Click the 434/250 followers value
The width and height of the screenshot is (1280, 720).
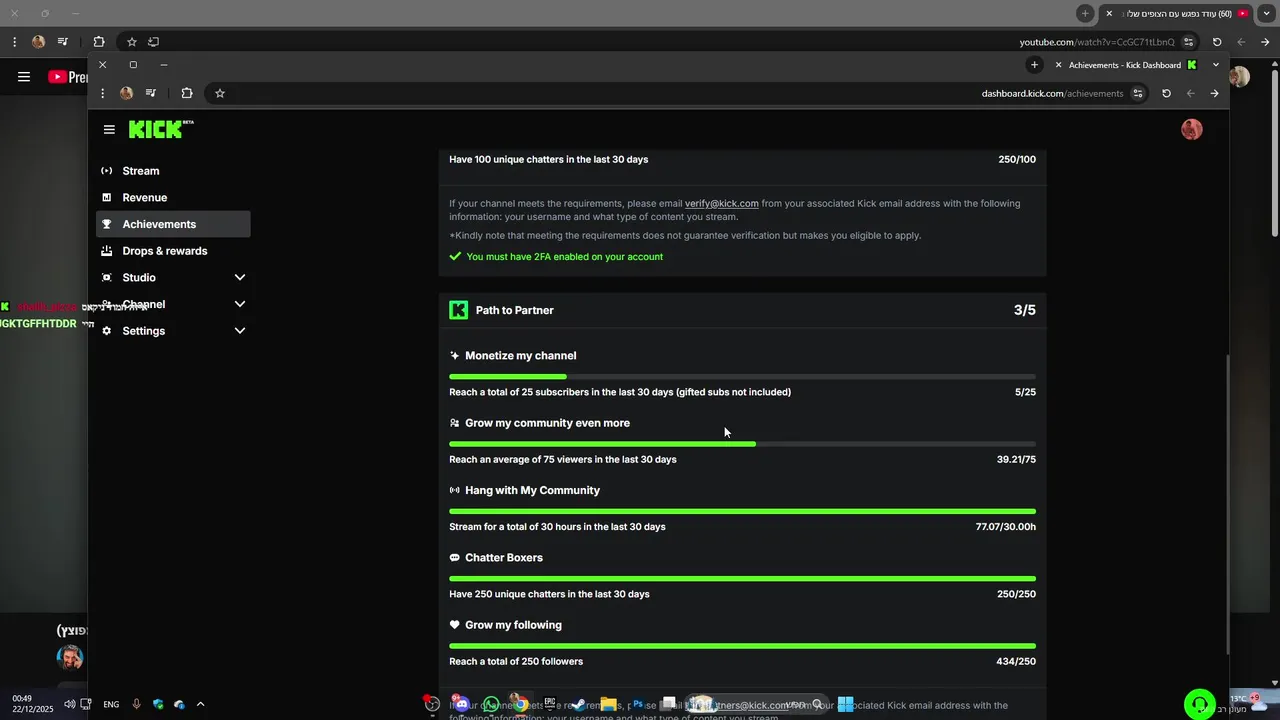(x=1016, y=662)
